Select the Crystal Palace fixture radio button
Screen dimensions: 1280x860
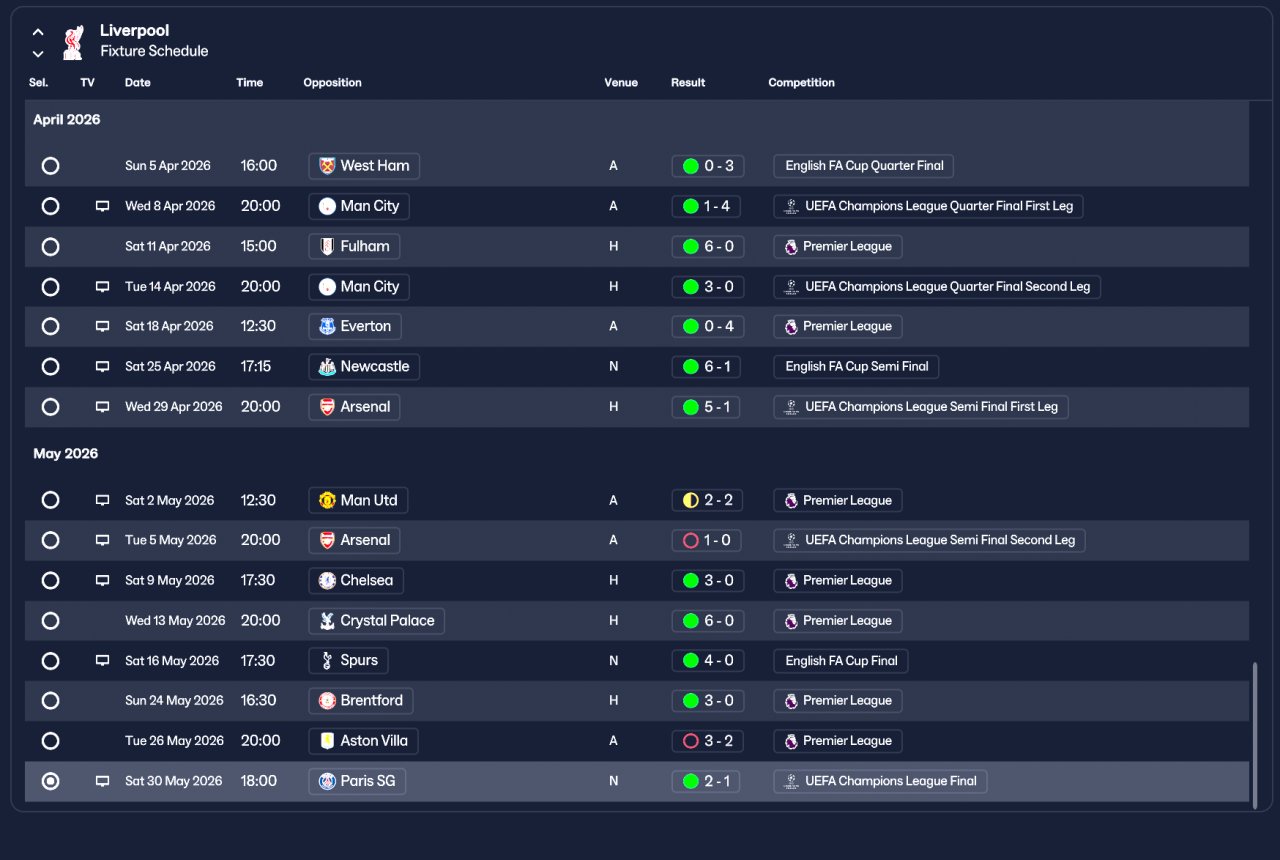50,621
